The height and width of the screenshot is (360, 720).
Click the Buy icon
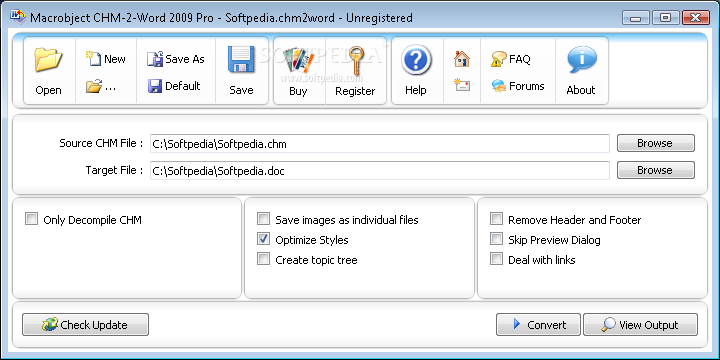[298, 60]
